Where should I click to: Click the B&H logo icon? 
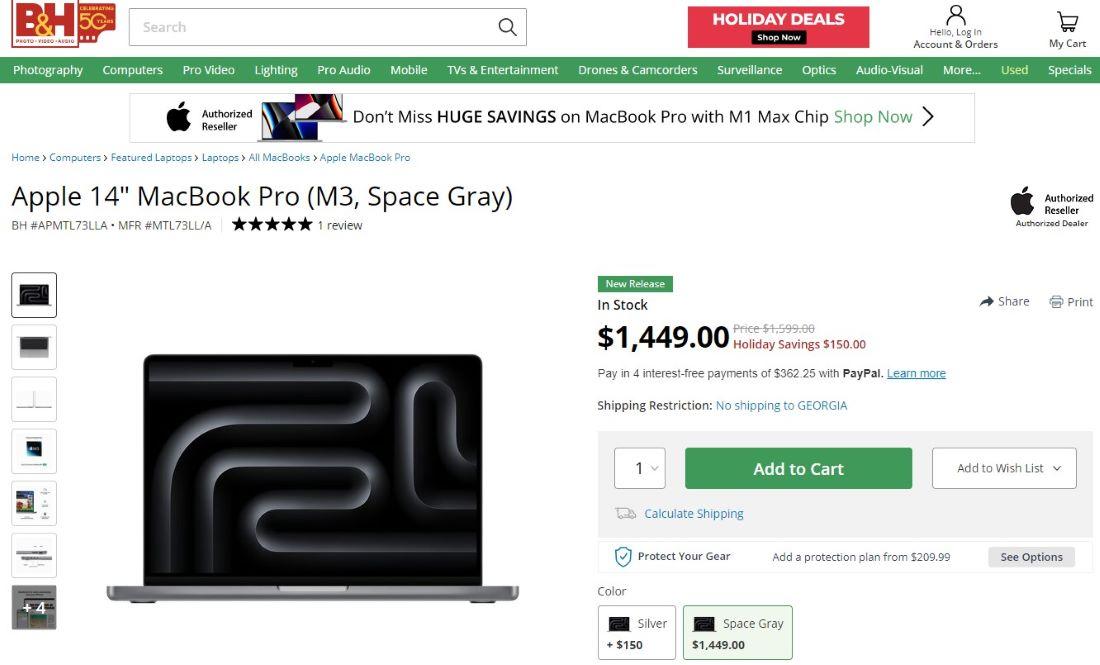click(x=63, y=24)
